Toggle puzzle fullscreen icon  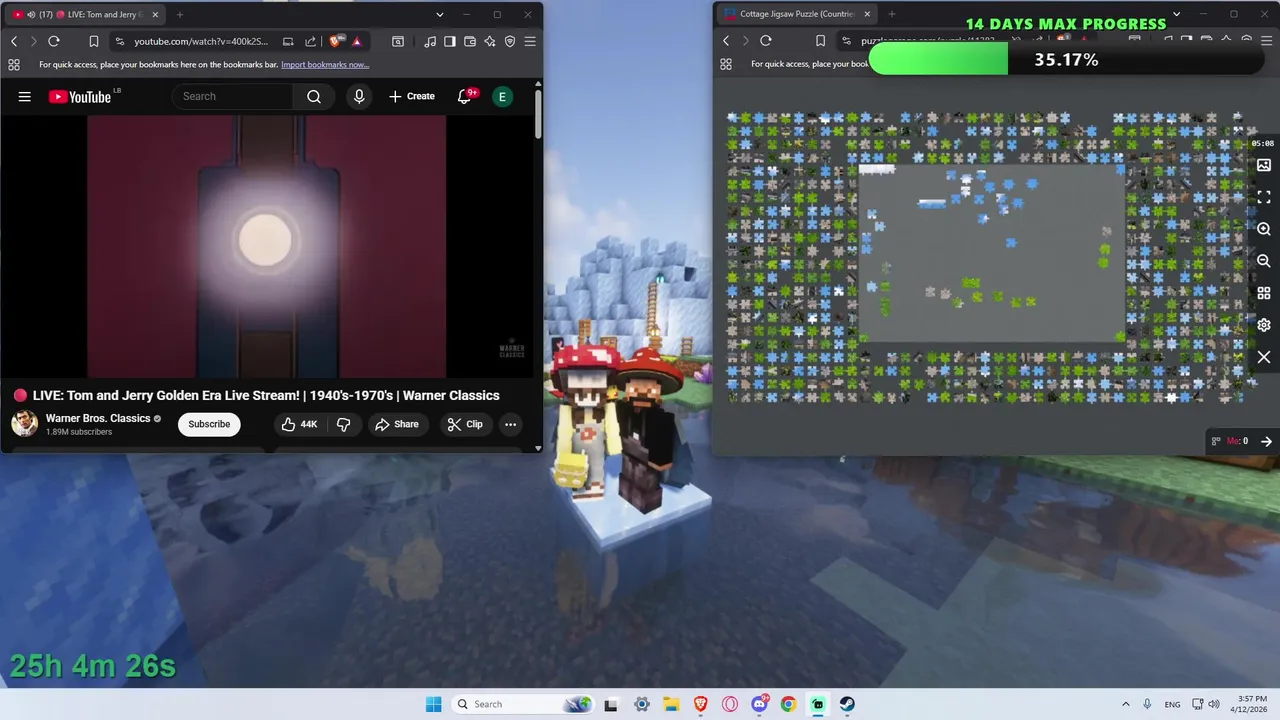1264,197
